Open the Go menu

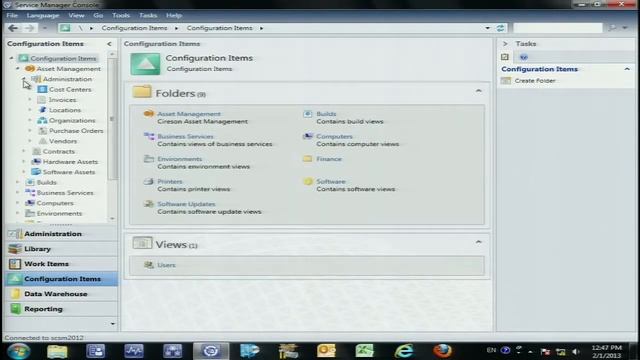coord(98,16)
